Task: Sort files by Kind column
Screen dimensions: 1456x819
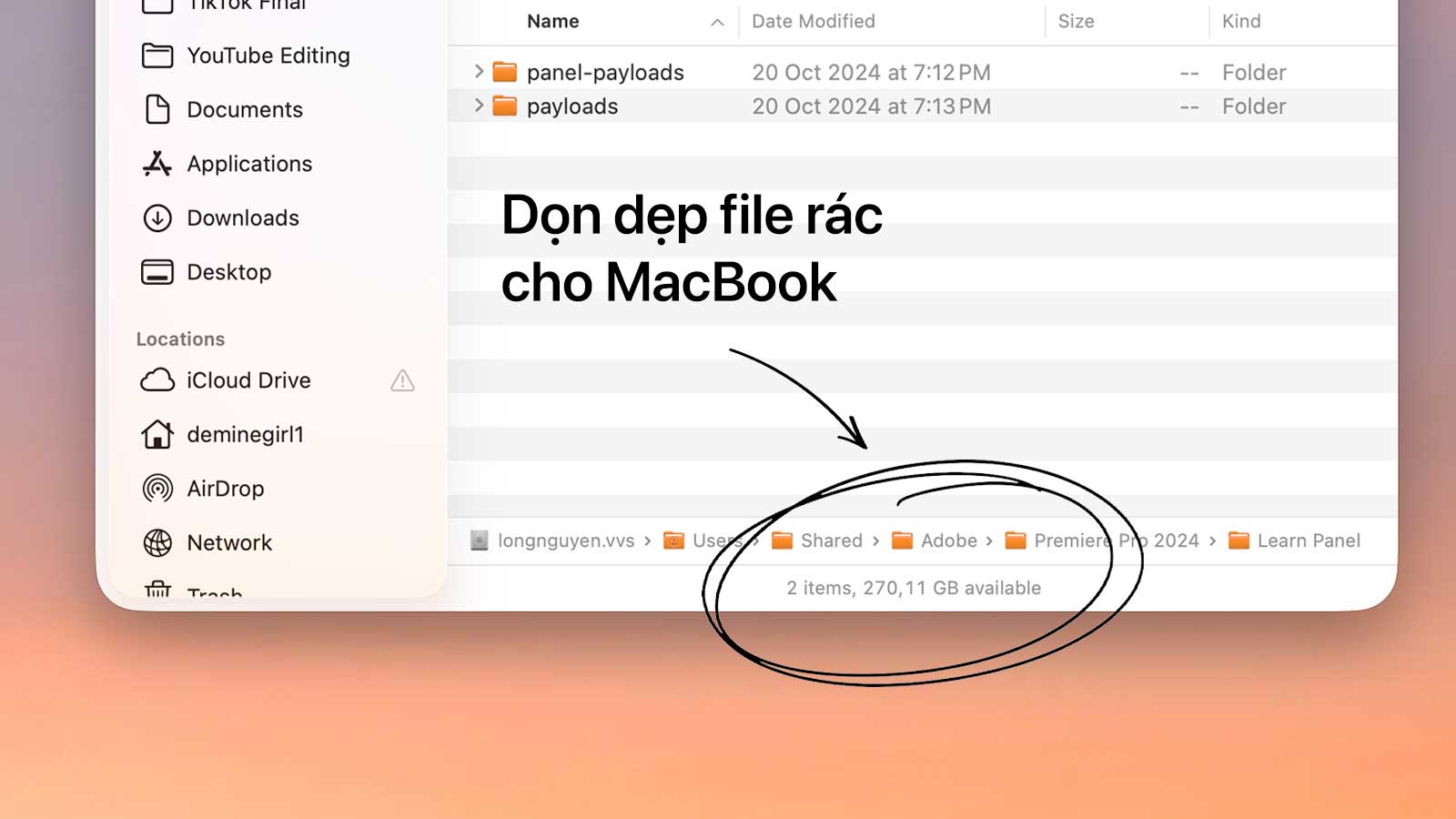Action: pyautogui.click(x=1240, y=22)
